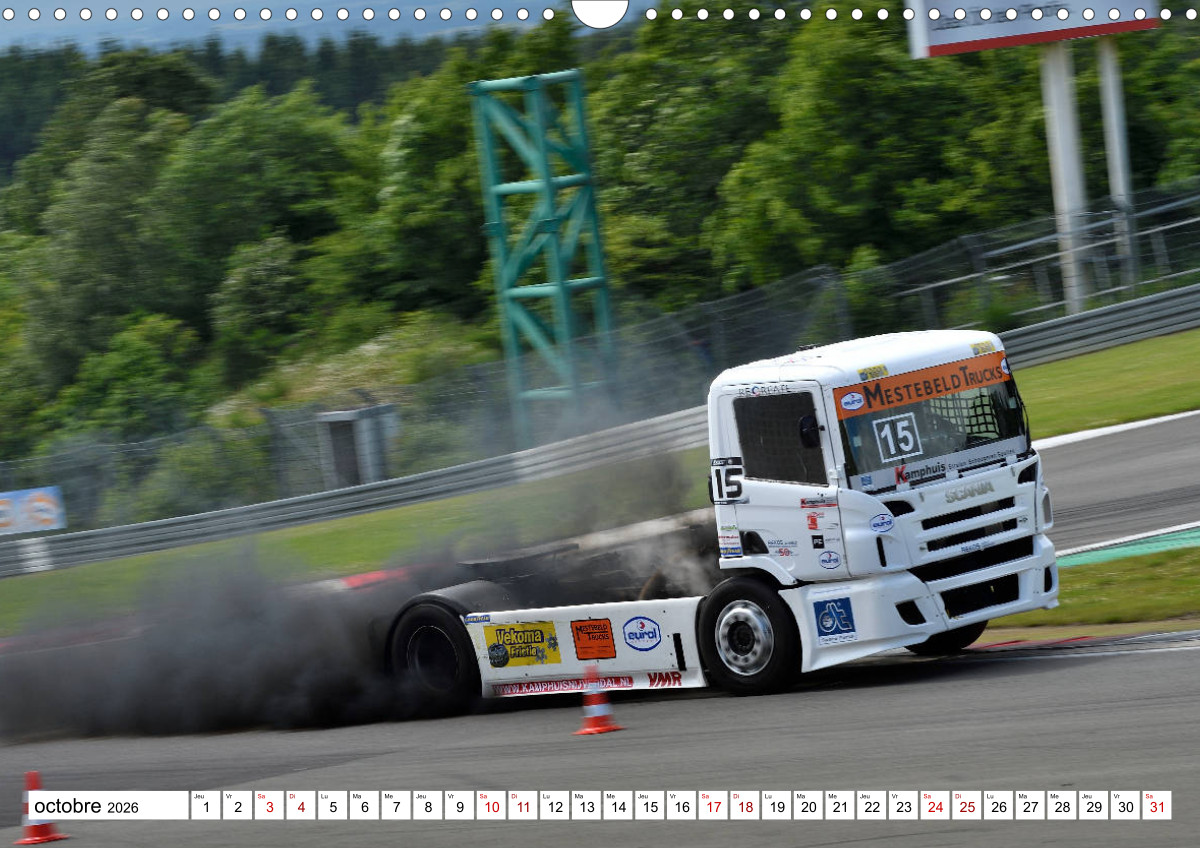Choose day 15 in the date row
This screenshot has width=1200, height=848.
pyautogui.click(x=649, y=806)
